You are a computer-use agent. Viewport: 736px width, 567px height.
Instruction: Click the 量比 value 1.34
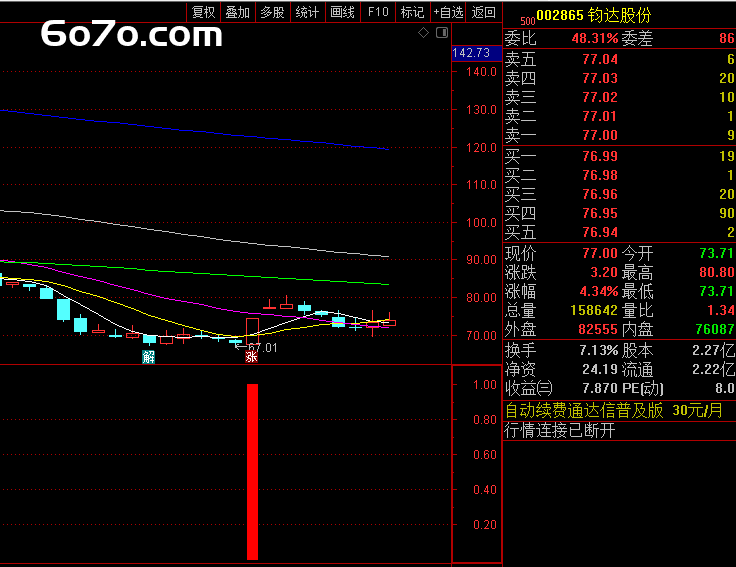pos(721,310)
